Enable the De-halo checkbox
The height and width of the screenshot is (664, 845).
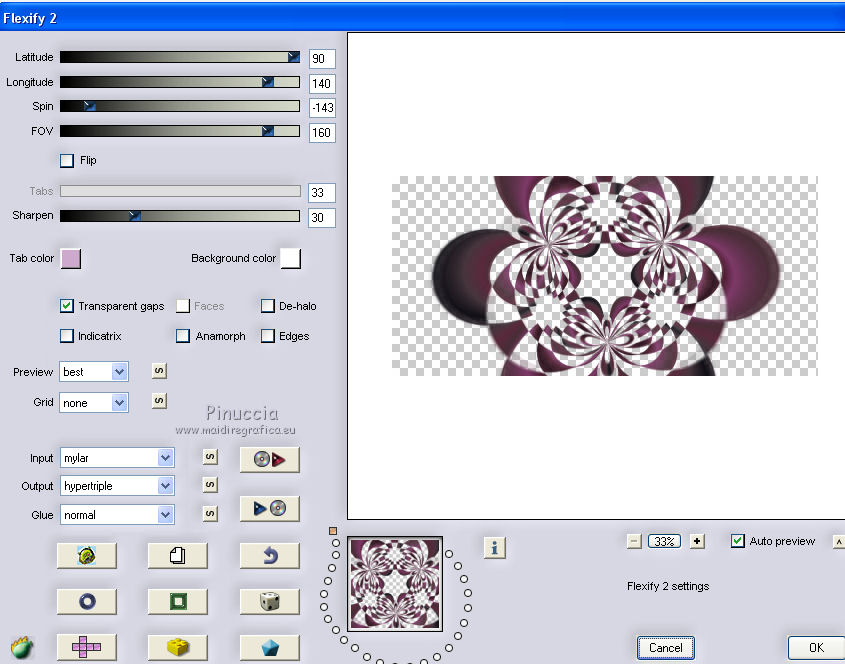coord(268,306)
